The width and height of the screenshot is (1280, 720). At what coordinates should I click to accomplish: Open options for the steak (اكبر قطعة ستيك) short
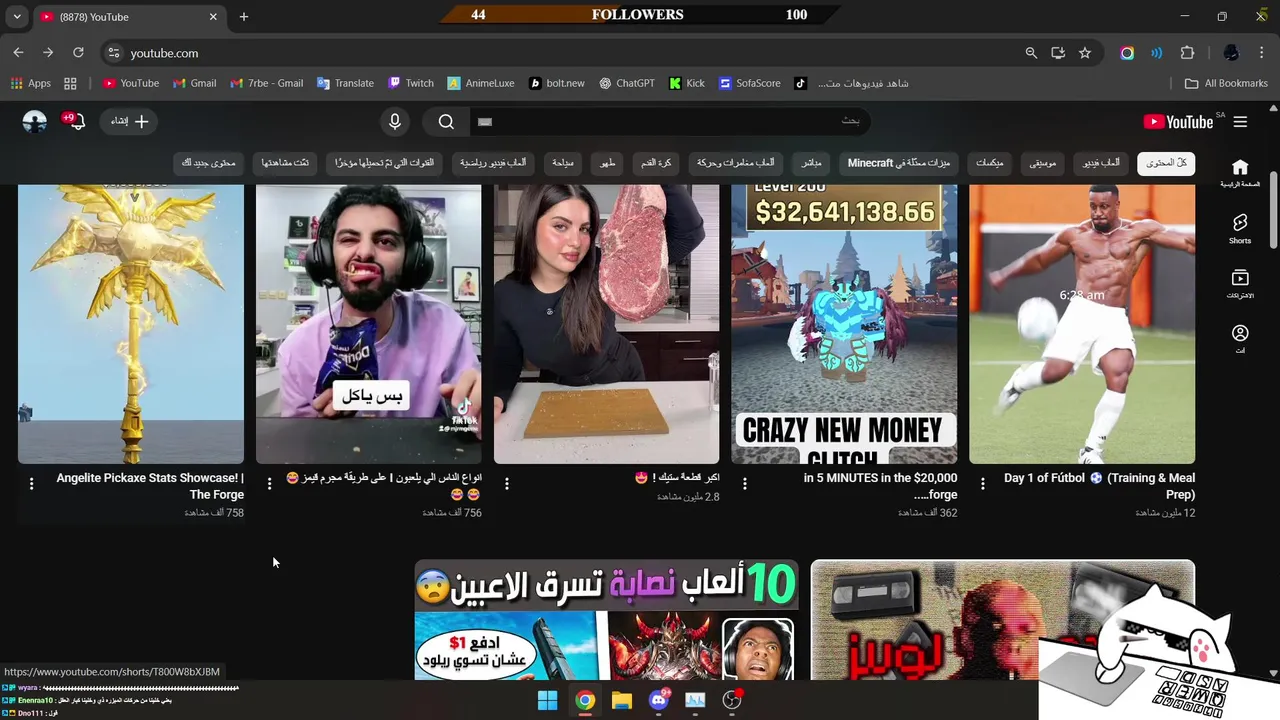507,483
